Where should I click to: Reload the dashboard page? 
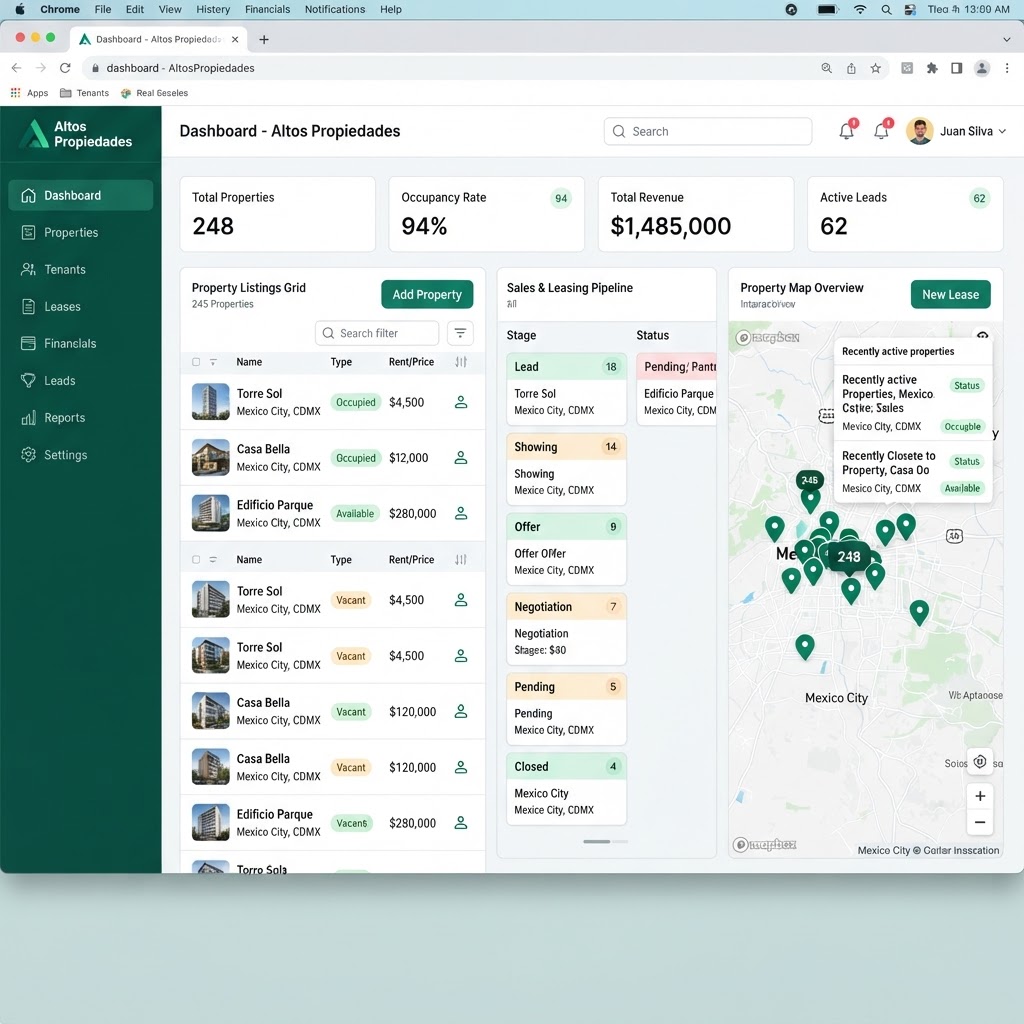(x=65, y=68)
